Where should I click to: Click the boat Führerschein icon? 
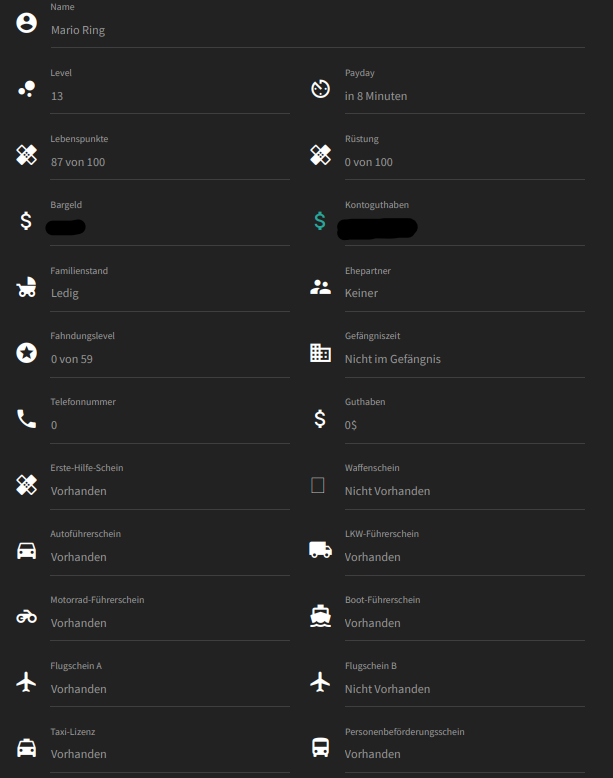320,616
